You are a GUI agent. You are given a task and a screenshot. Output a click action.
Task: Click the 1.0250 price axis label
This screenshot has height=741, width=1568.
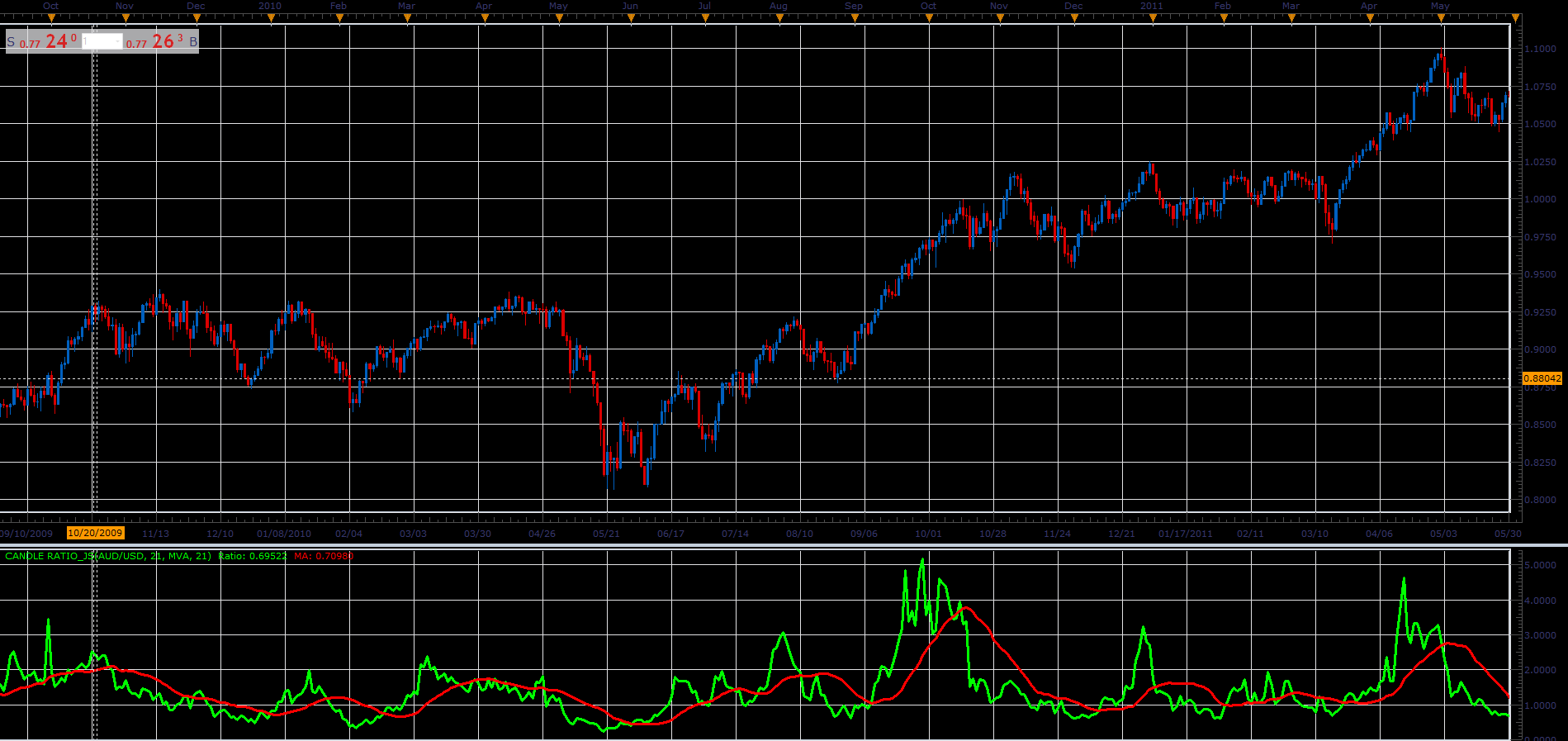tap(1541, 162)
